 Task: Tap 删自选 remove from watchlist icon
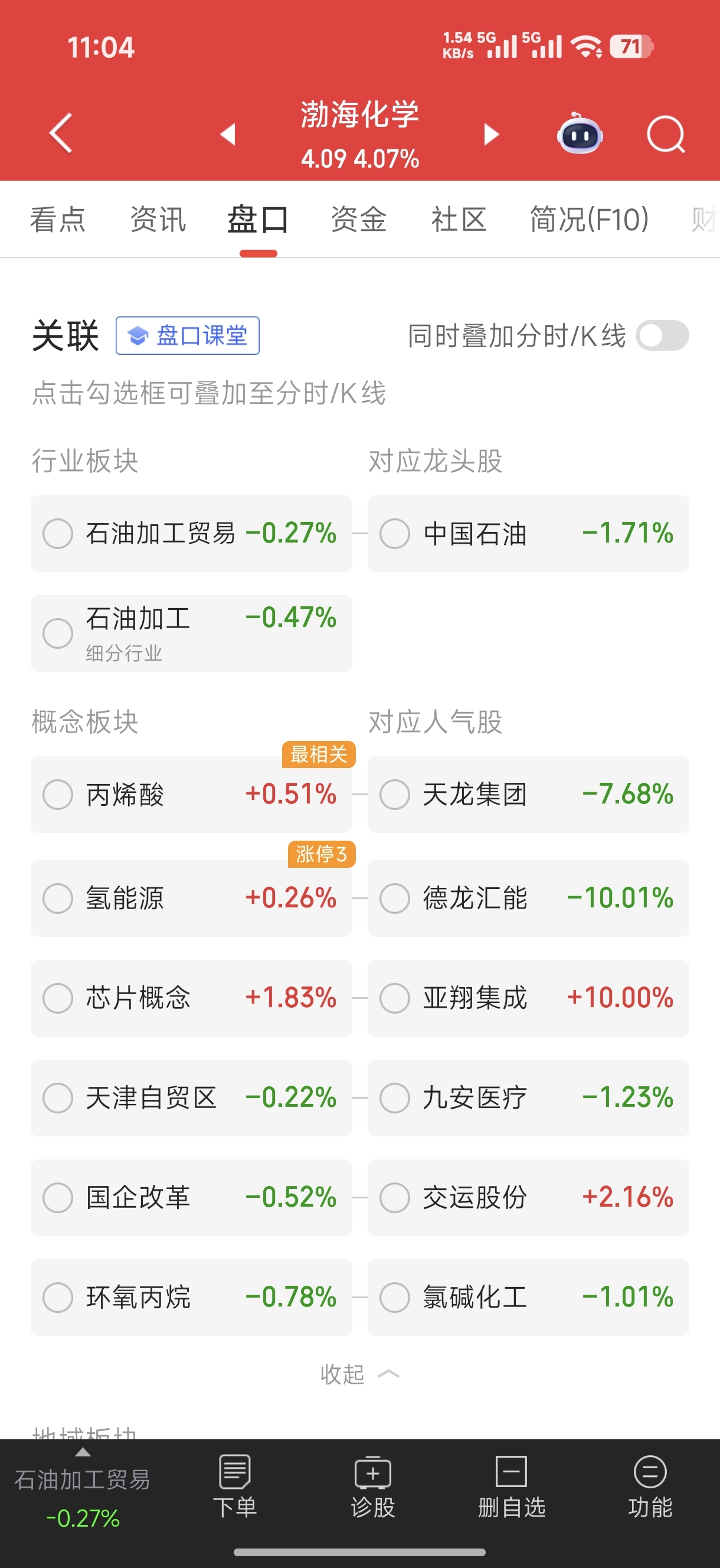coord(511,1485)
